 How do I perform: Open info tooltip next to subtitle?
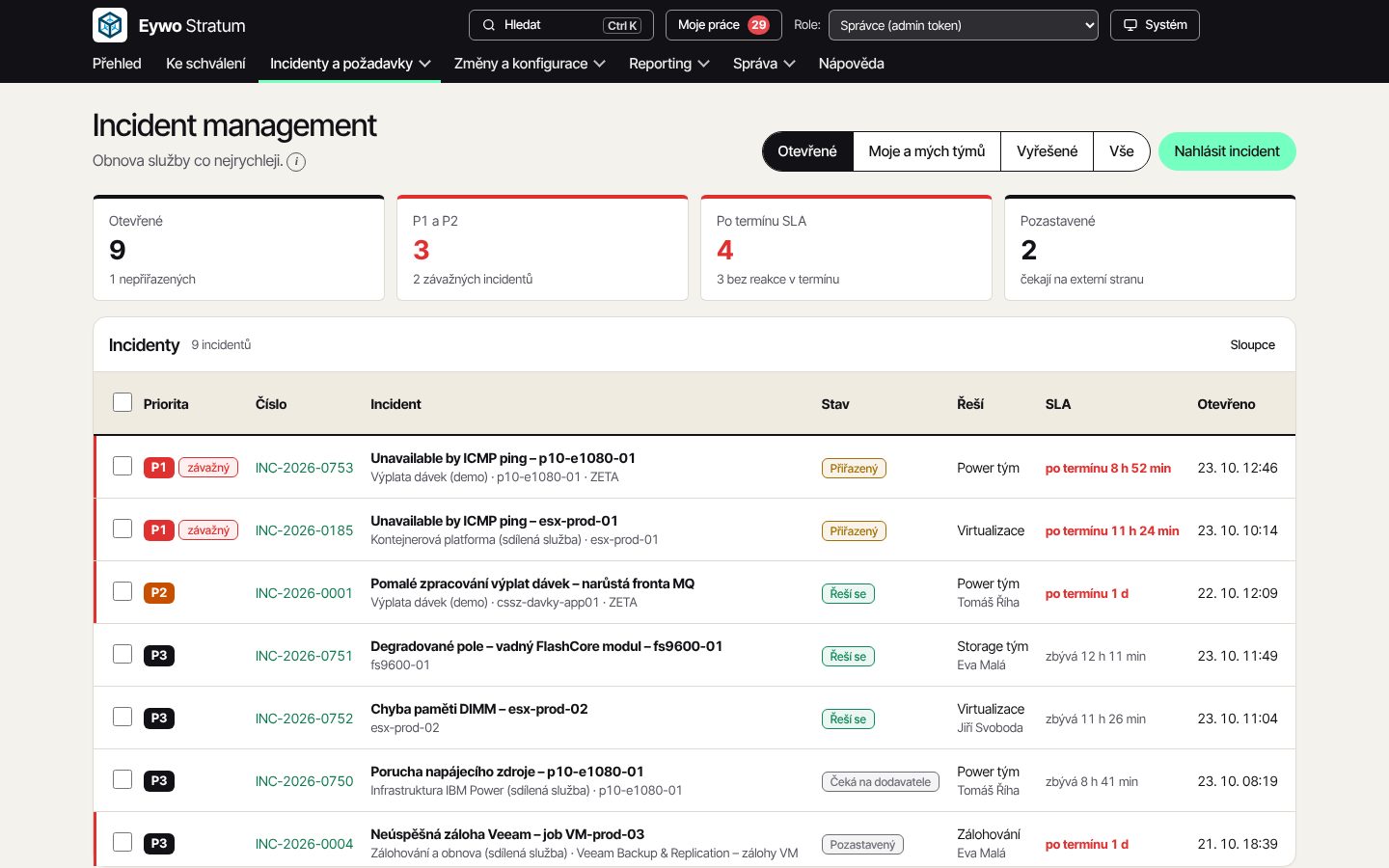(296, 162)
